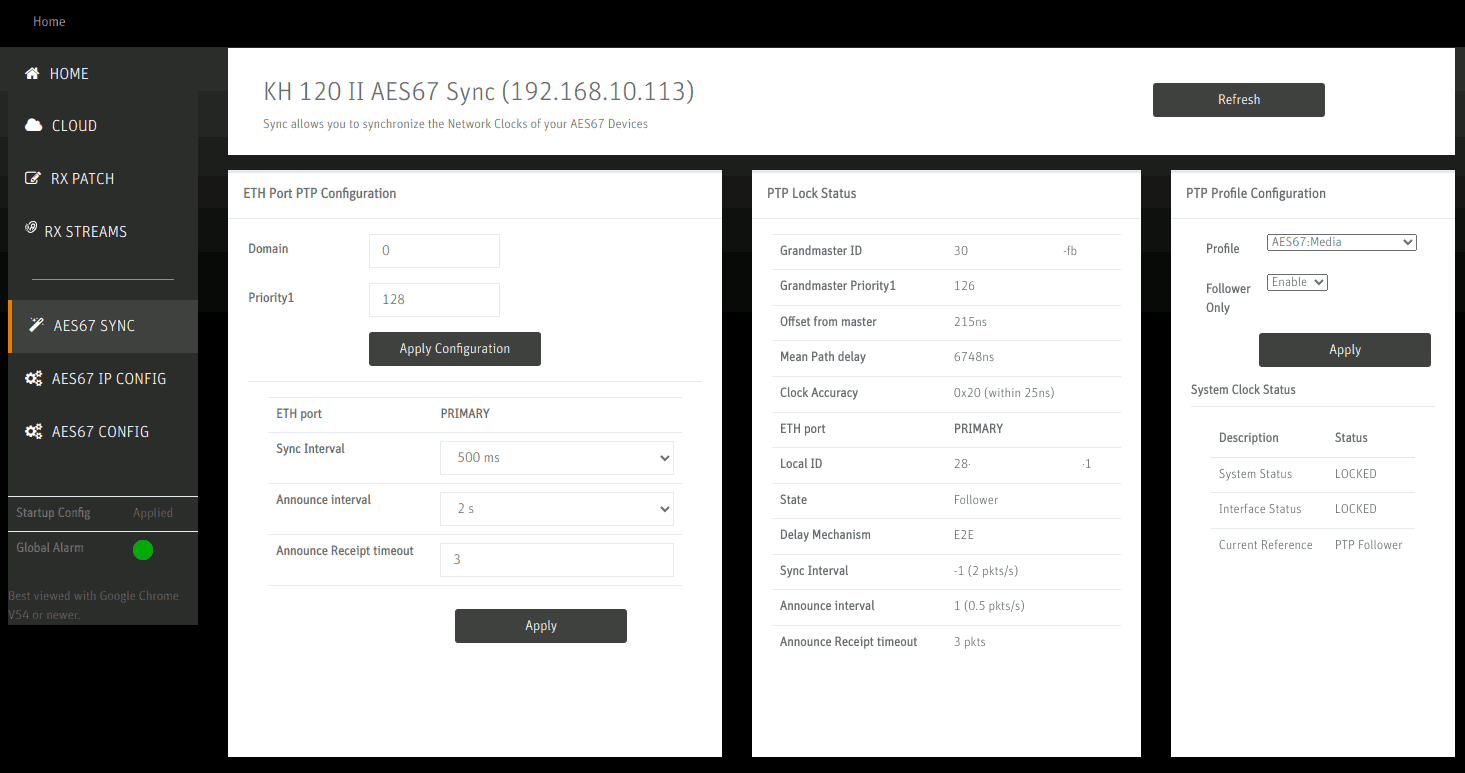Click the AES67 SYNC magic wand icon
Screen dimensions: 1465x773
point(36,325)
